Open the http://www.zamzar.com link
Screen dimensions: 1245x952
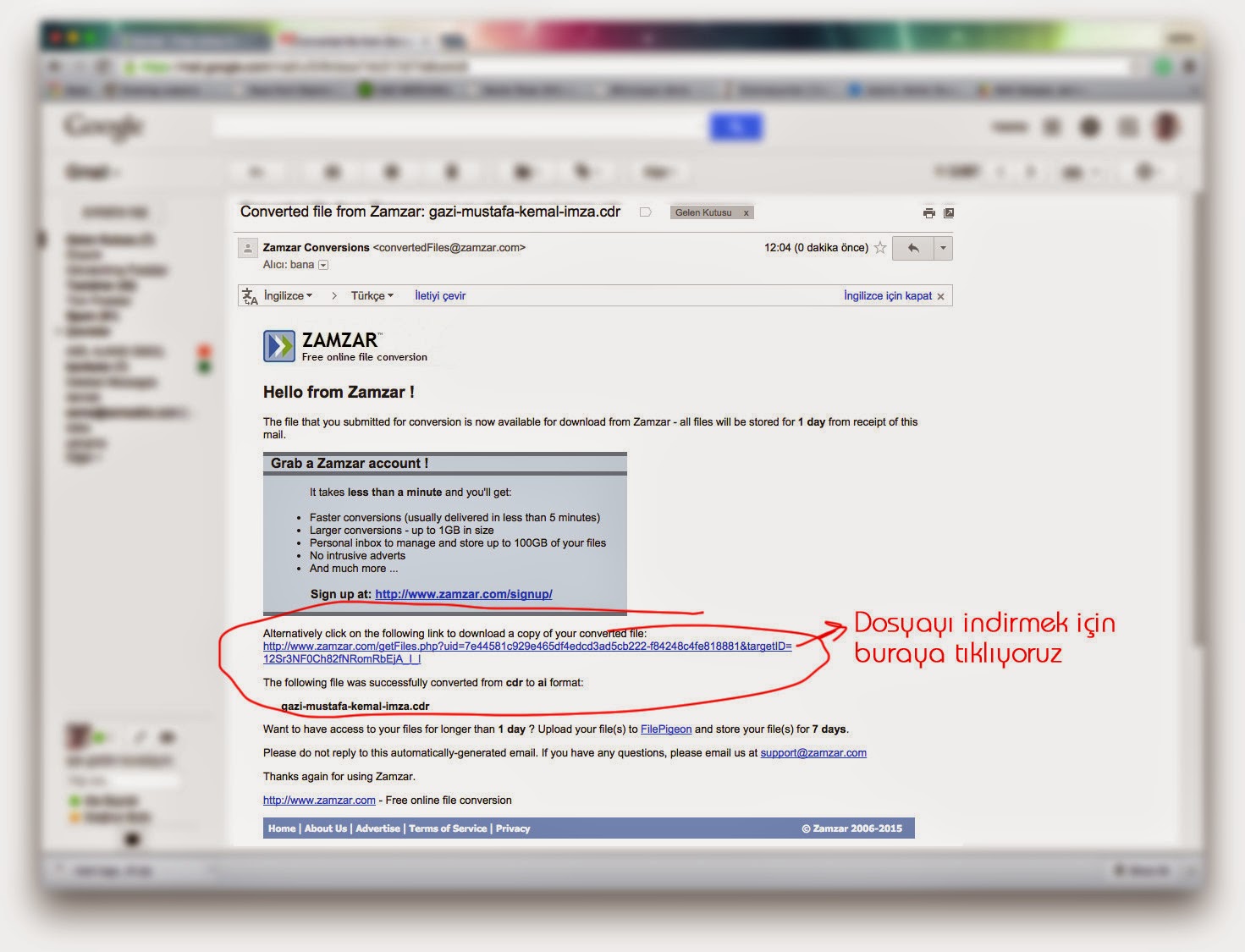coord(319,801)
